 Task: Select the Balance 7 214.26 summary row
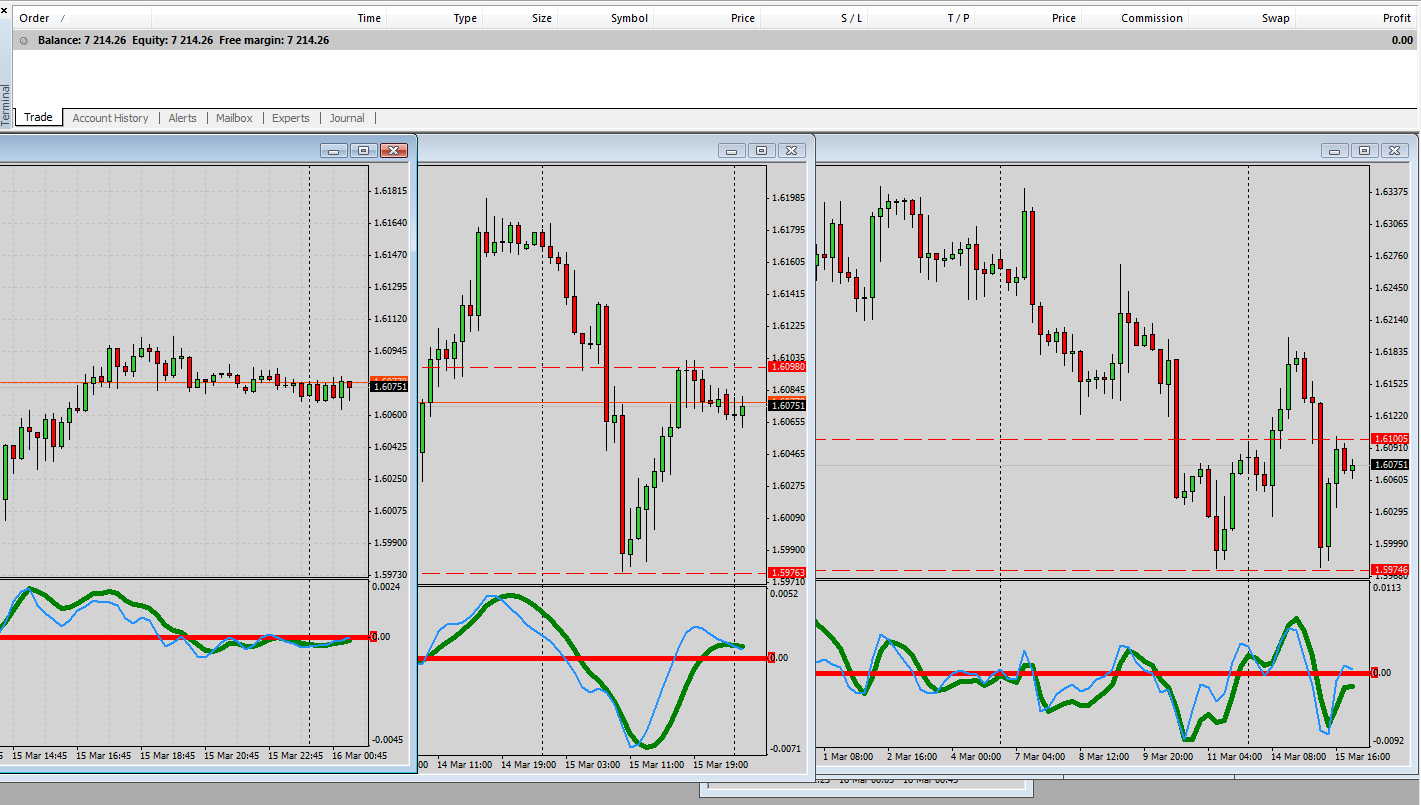(716, 40)
